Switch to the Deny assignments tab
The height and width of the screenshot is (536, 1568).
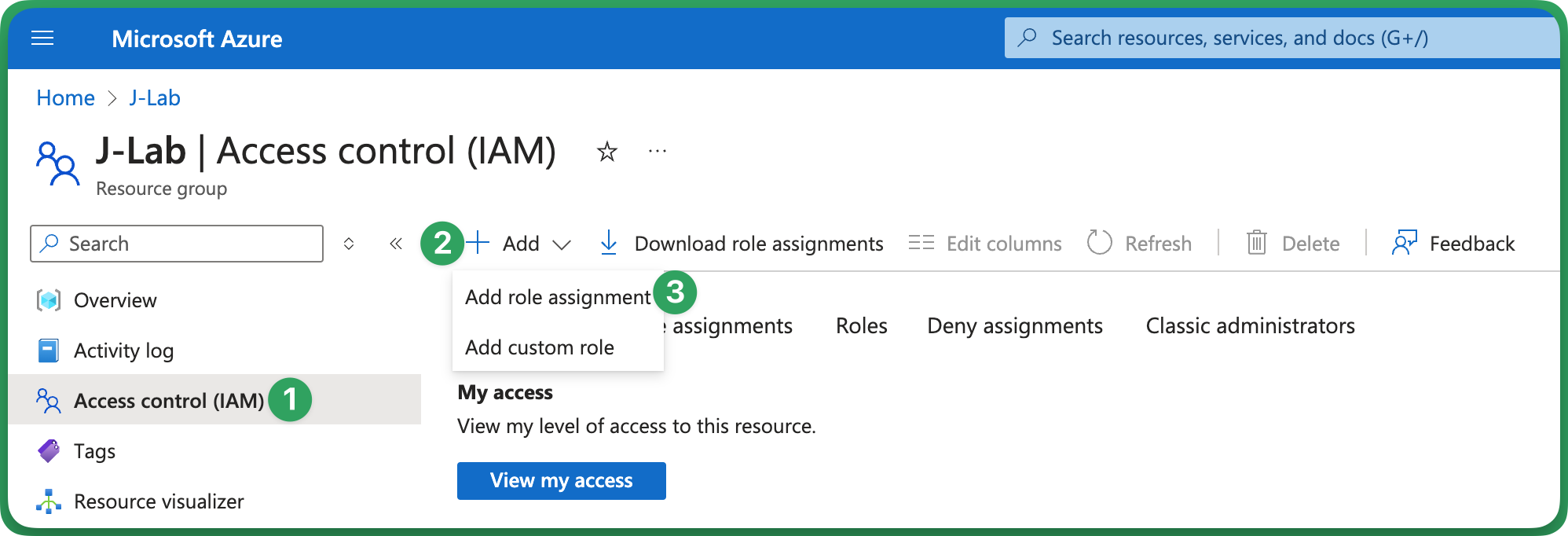1014,326
